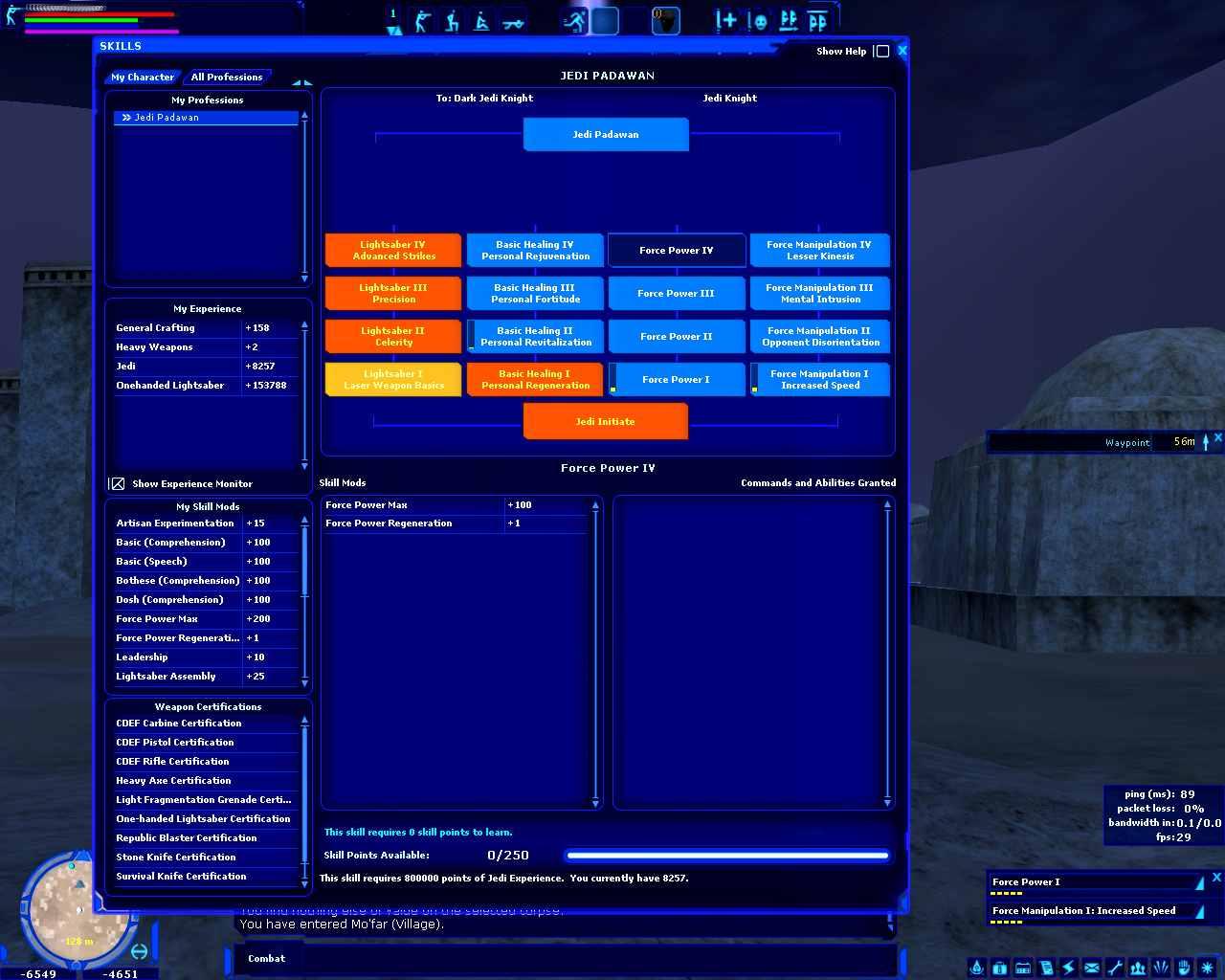The image size is (1225, 980).
Task: Select Republic Blaster Certification row
Action: point(207,837)
